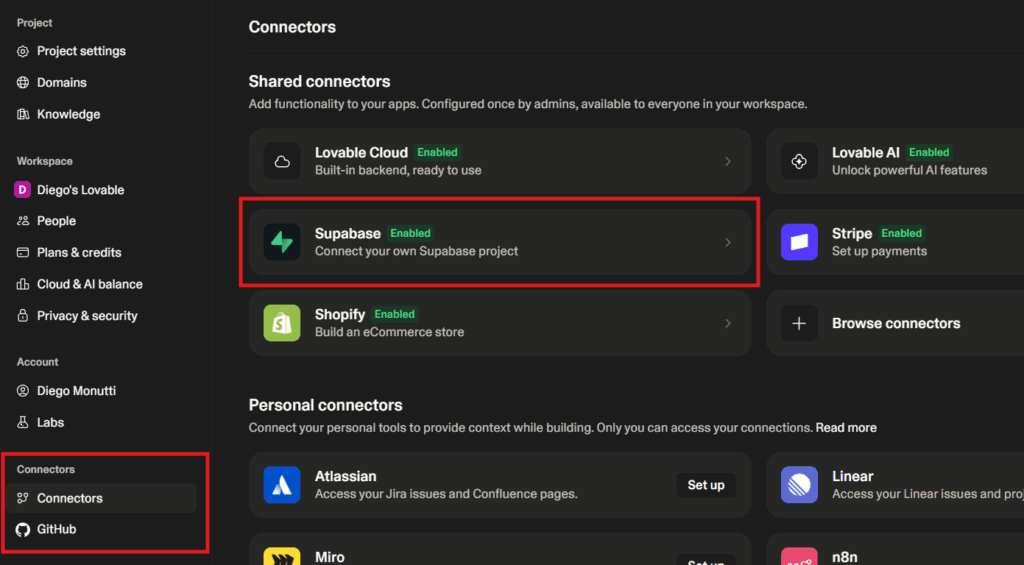The image size is (1024, 565).
Task: Click the Knowledge books icon
Action: click(23, 114)
